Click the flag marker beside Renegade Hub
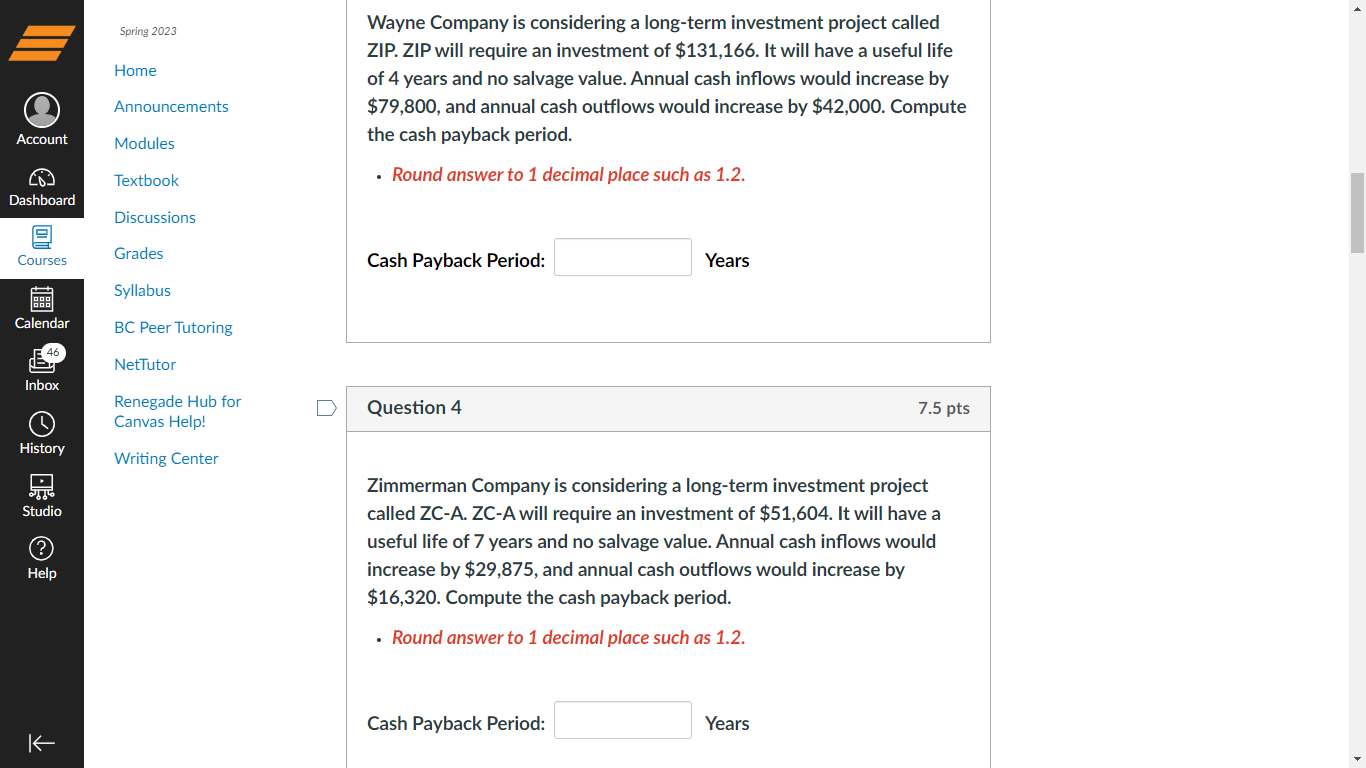 pos(326,407)
